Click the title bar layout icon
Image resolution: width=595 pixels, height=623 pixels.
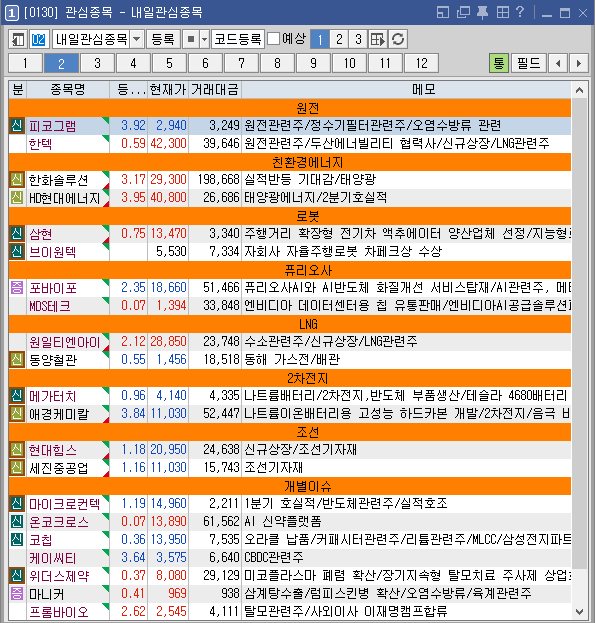[442, 12]
